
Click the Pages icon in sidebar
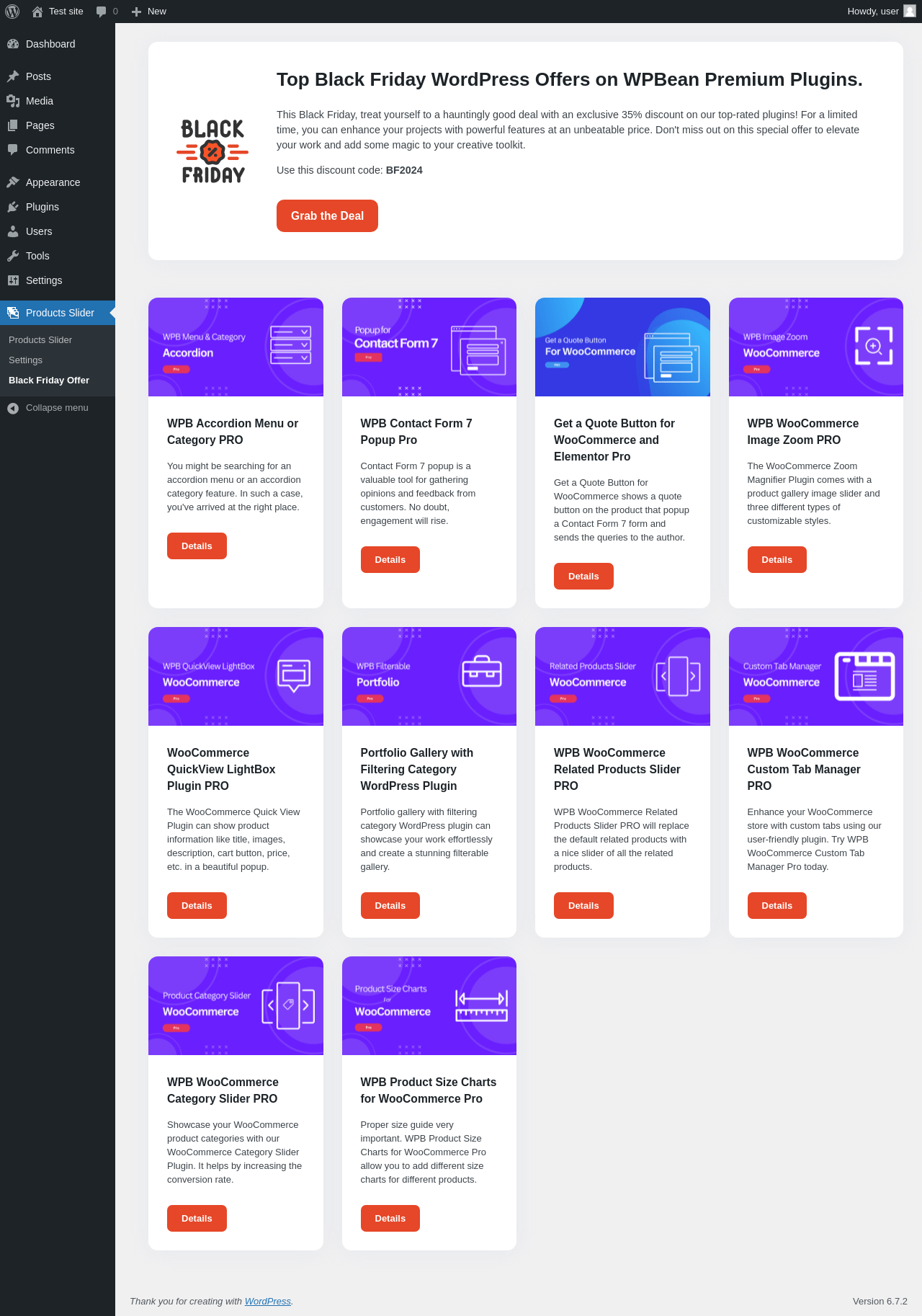13,125
